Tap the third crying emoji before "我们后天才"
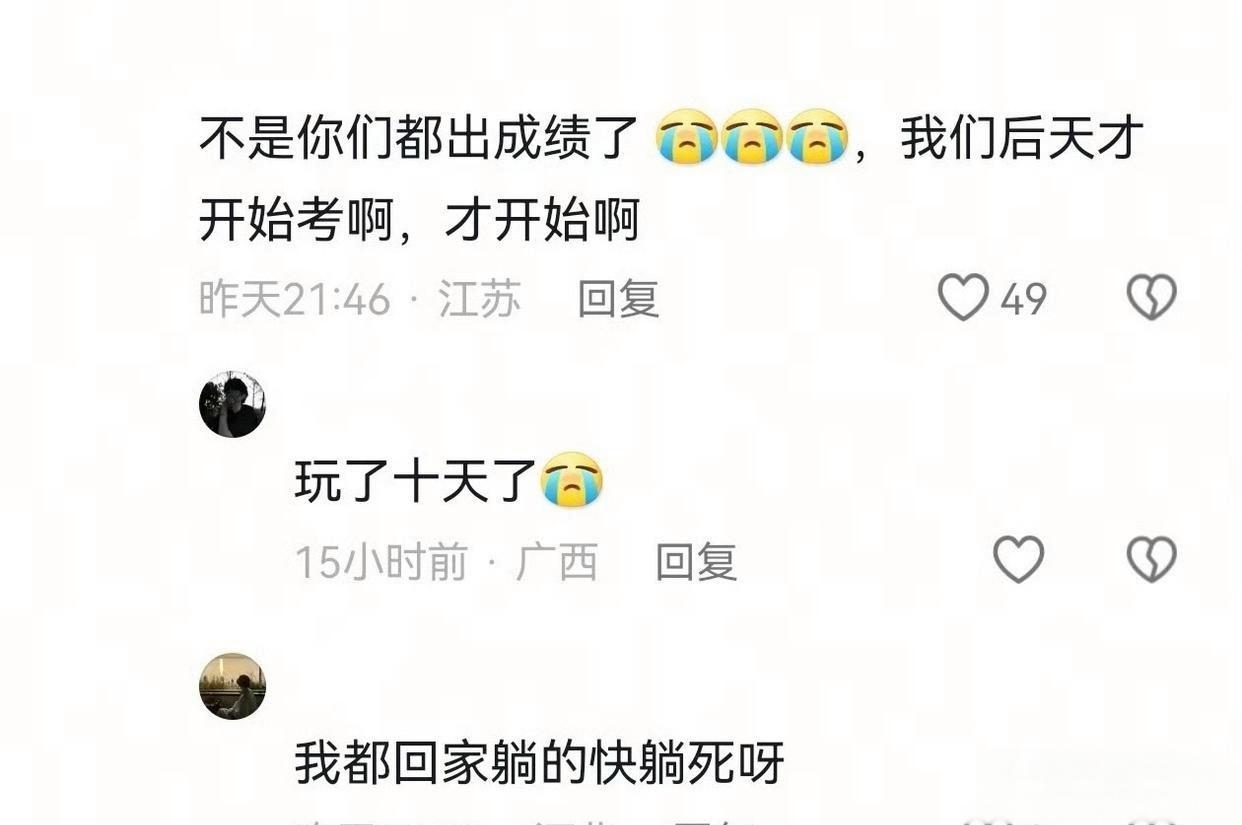 pyautogui.click(x=817, y=137)
